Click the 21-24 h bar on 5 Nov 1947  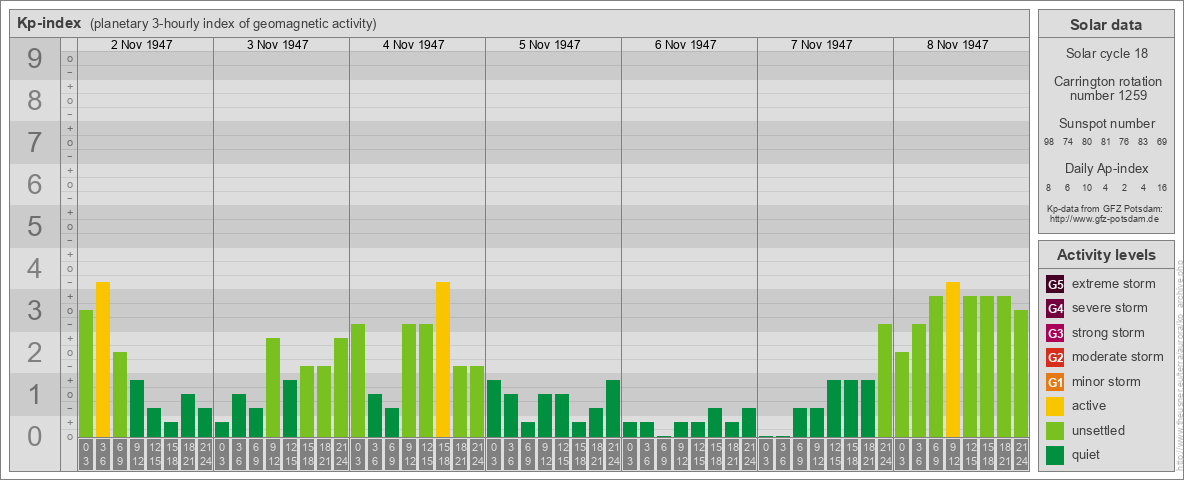[x=612, y=408]
